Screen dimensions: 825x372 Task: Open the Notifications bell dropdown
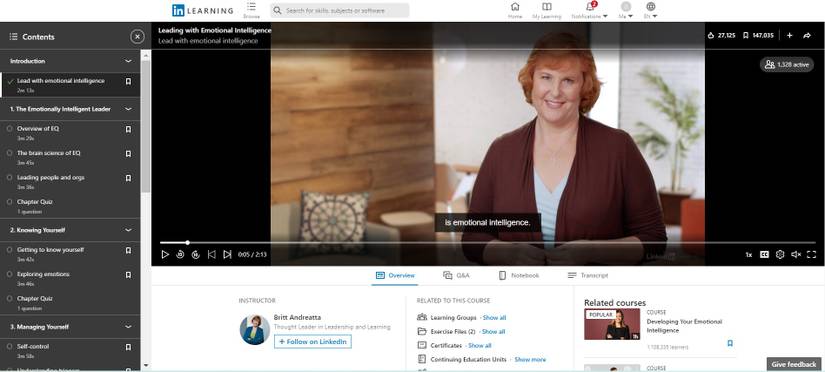tap(590, 10)
